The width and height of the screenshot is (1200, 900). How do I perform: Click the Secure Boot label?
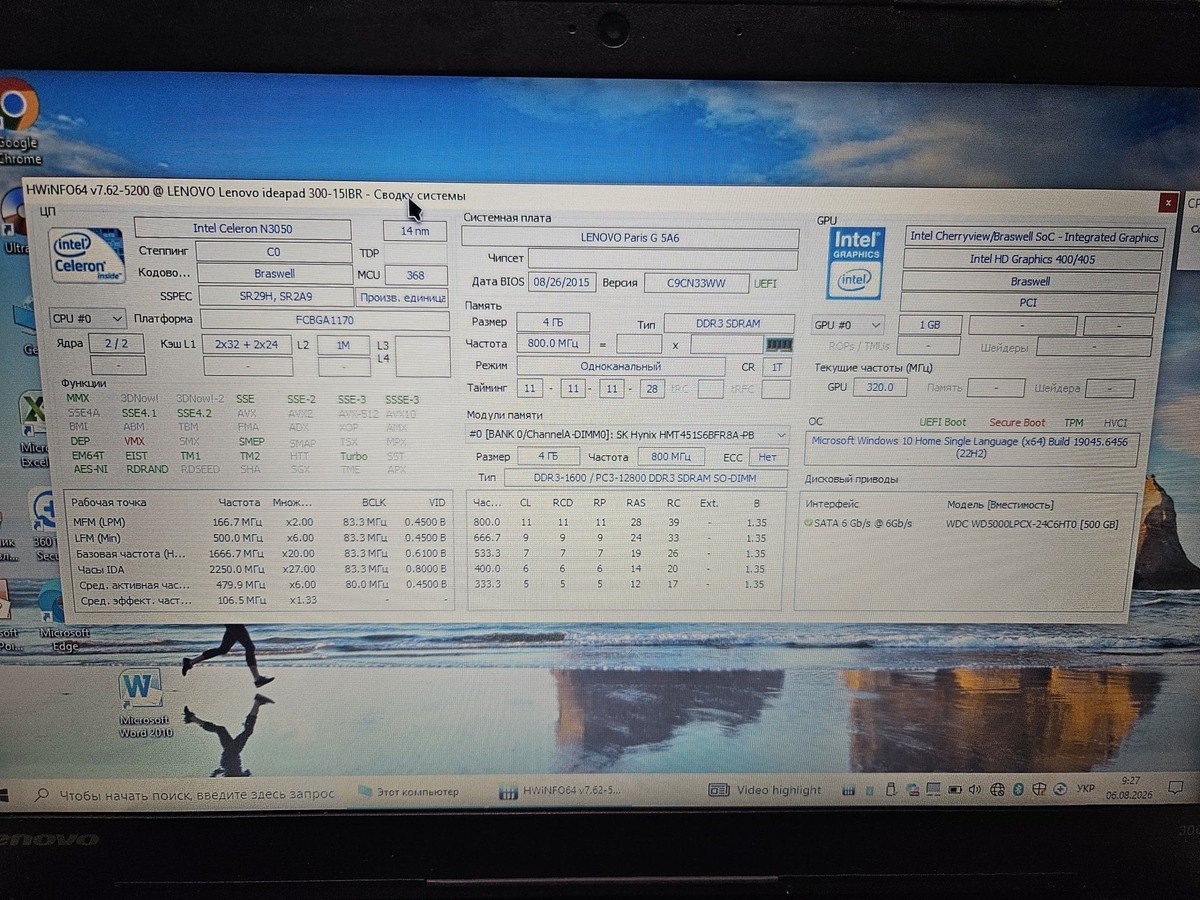point(1017,423)
